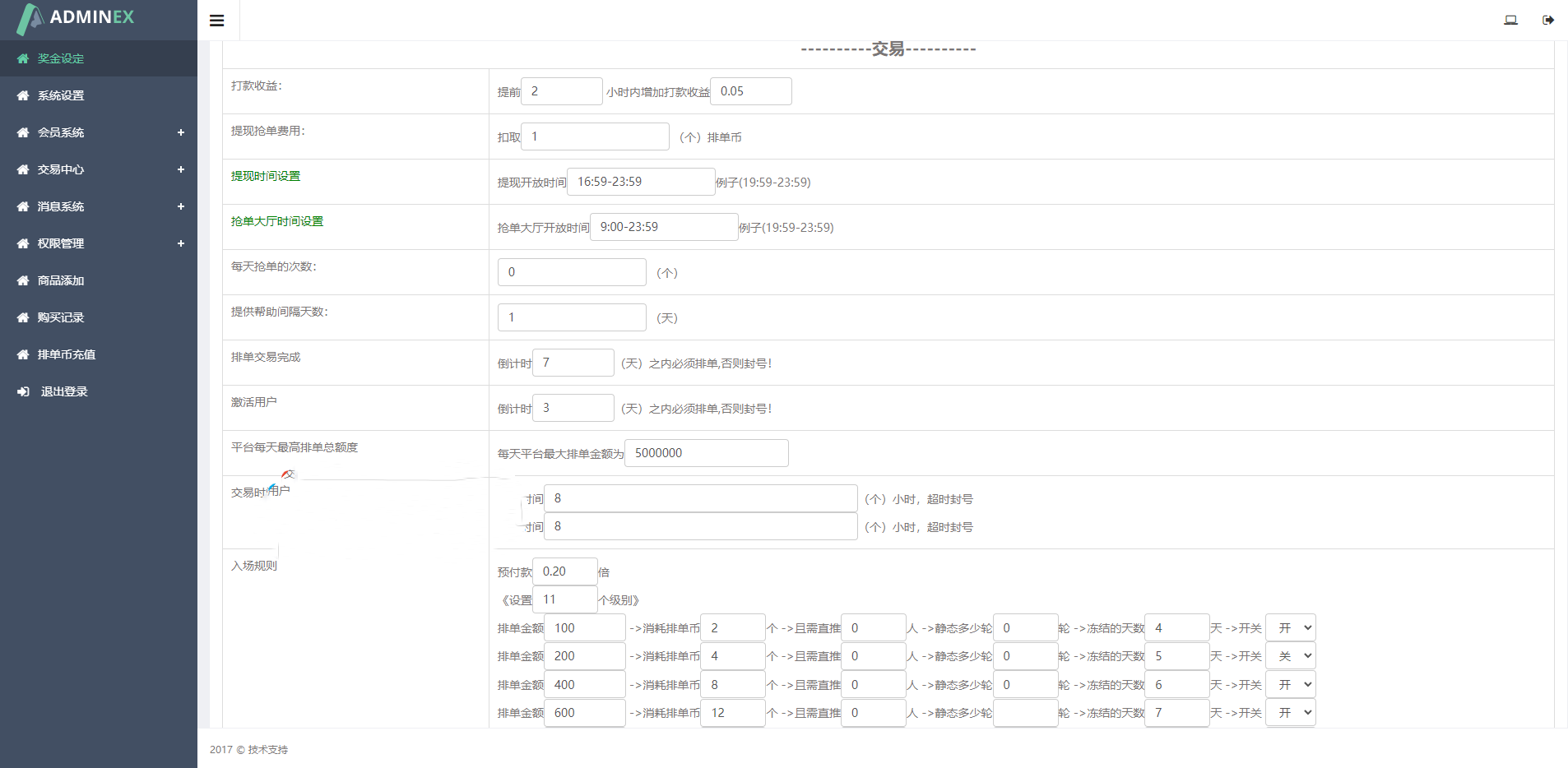The height and width of the screenshot is (768, 1568).
Task: Click the logout arrow icon at top right
Action: coord(1547,20)
